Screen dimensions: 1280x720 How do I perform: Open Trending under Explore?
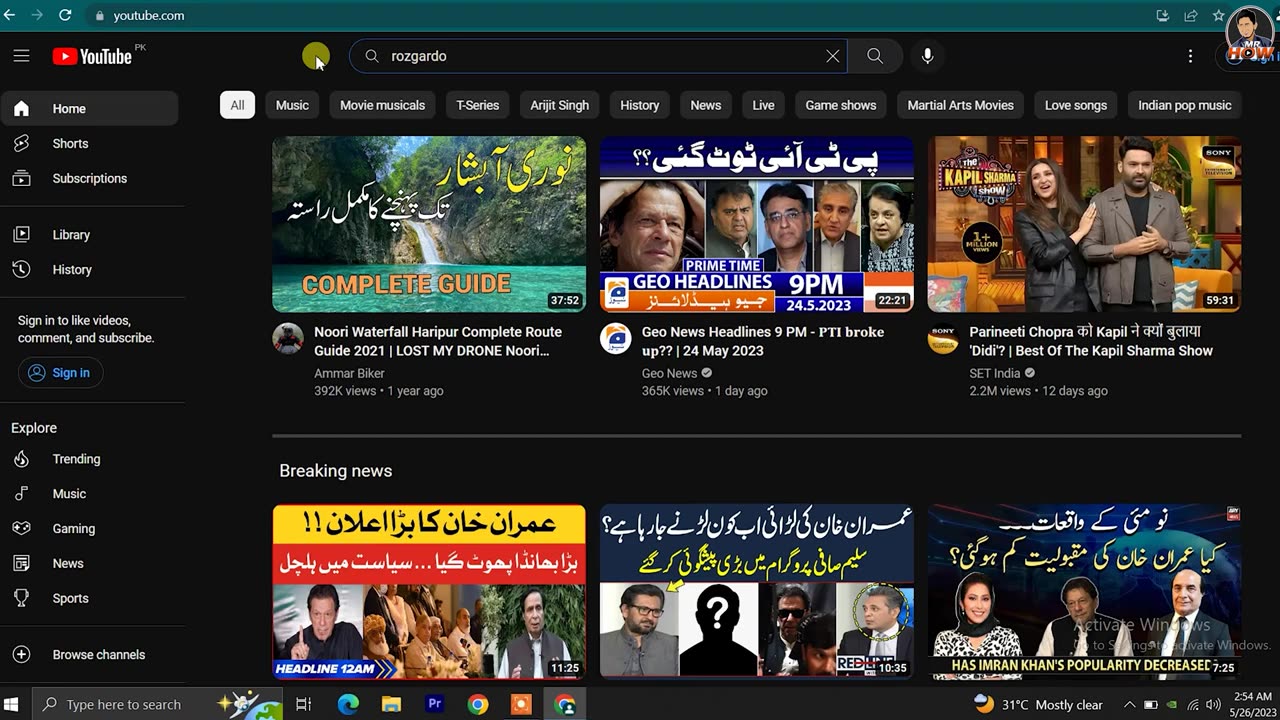click(90, 458)
